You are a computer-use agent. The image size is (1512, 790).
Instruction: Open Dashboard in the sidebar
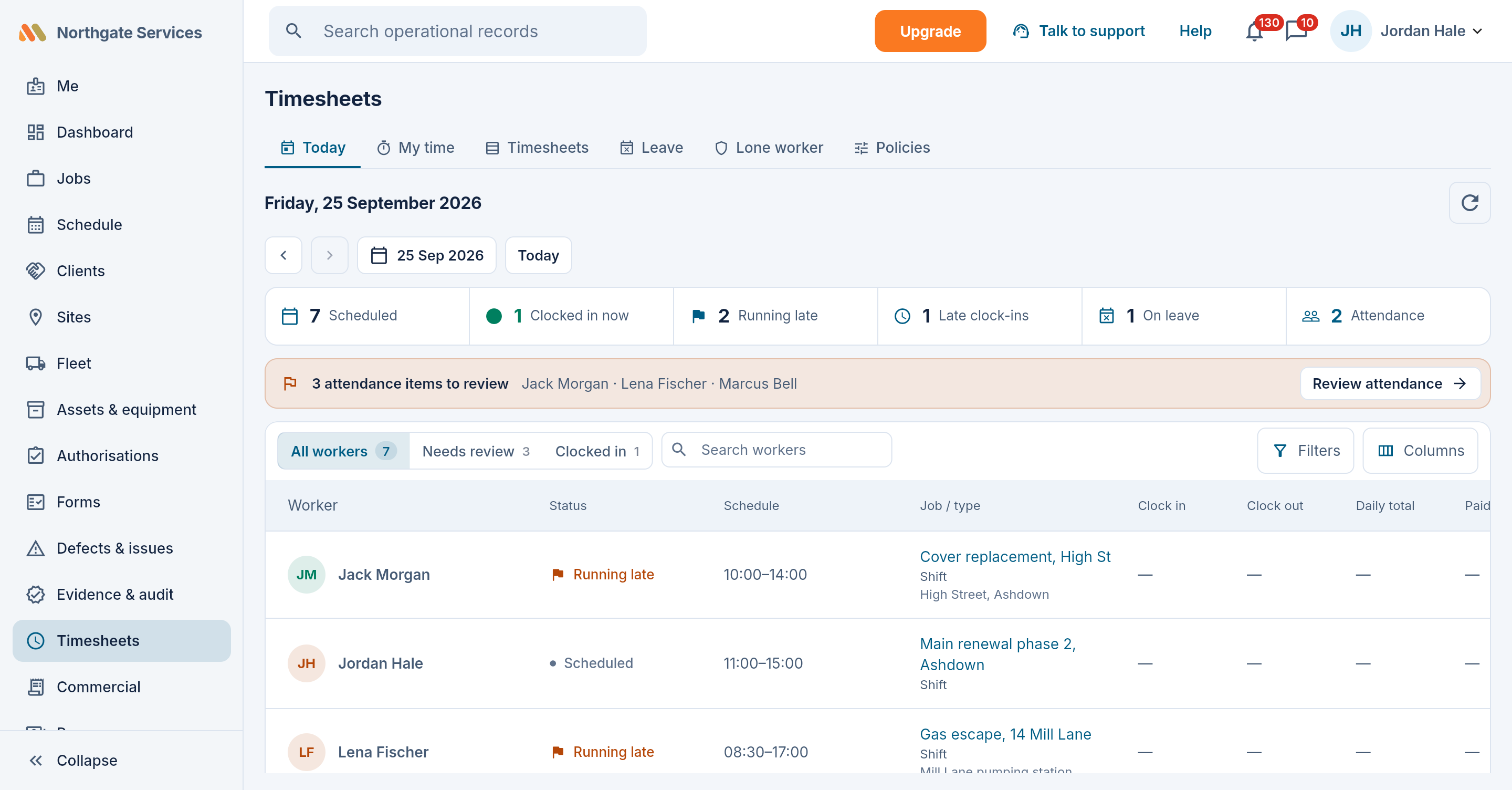pos(121,132)
